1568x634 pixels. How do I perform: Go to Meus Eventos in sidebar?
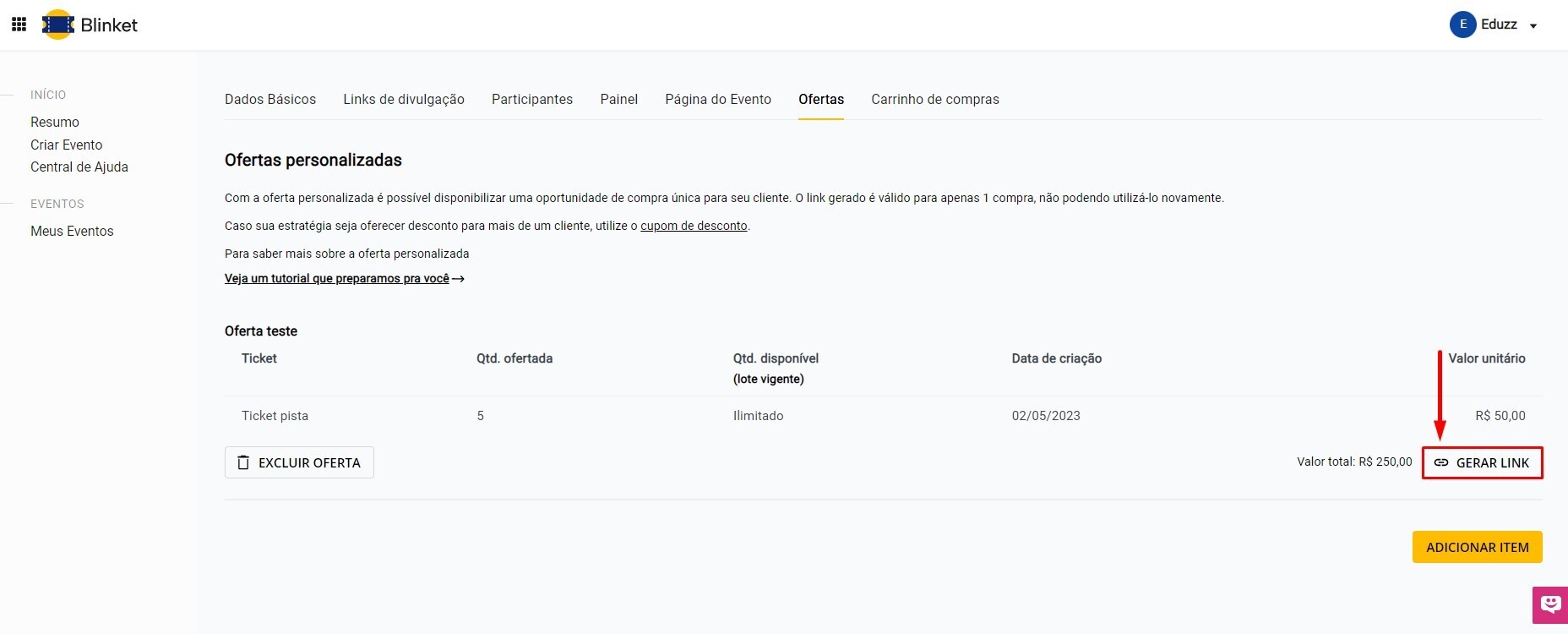pos(72,231)
